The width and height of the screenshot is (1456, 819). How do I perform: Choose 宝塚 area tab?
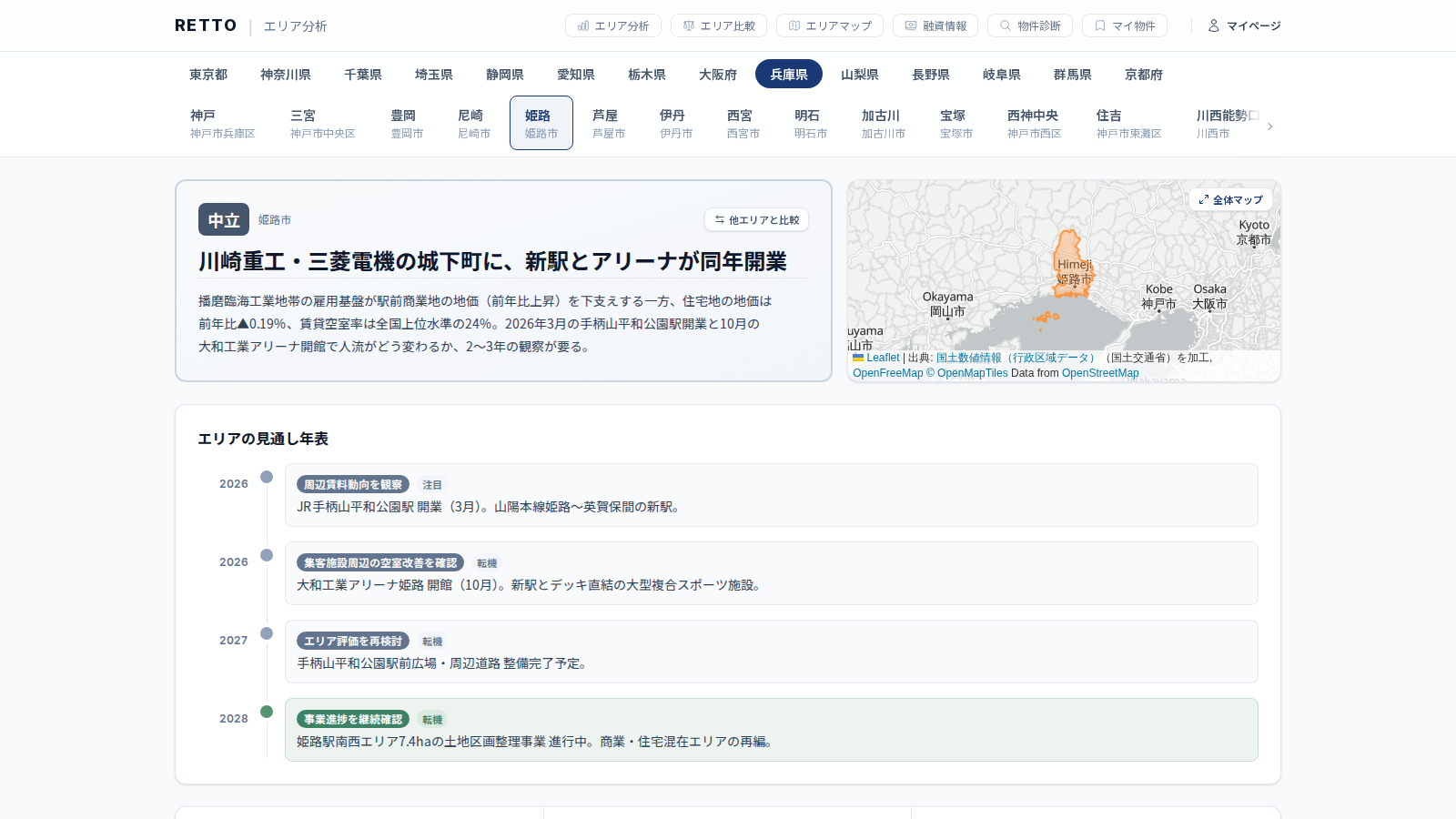(x=956, y=123)
